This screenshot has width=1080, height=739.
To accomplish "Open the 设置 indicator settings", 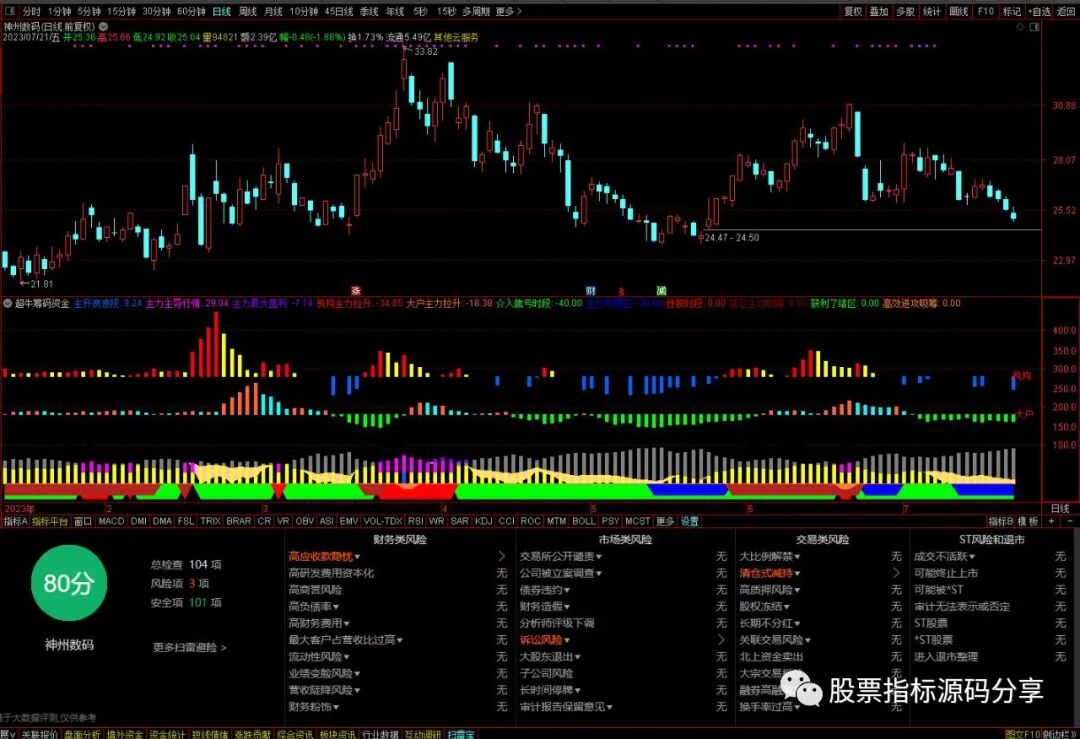I will [689, 521].
